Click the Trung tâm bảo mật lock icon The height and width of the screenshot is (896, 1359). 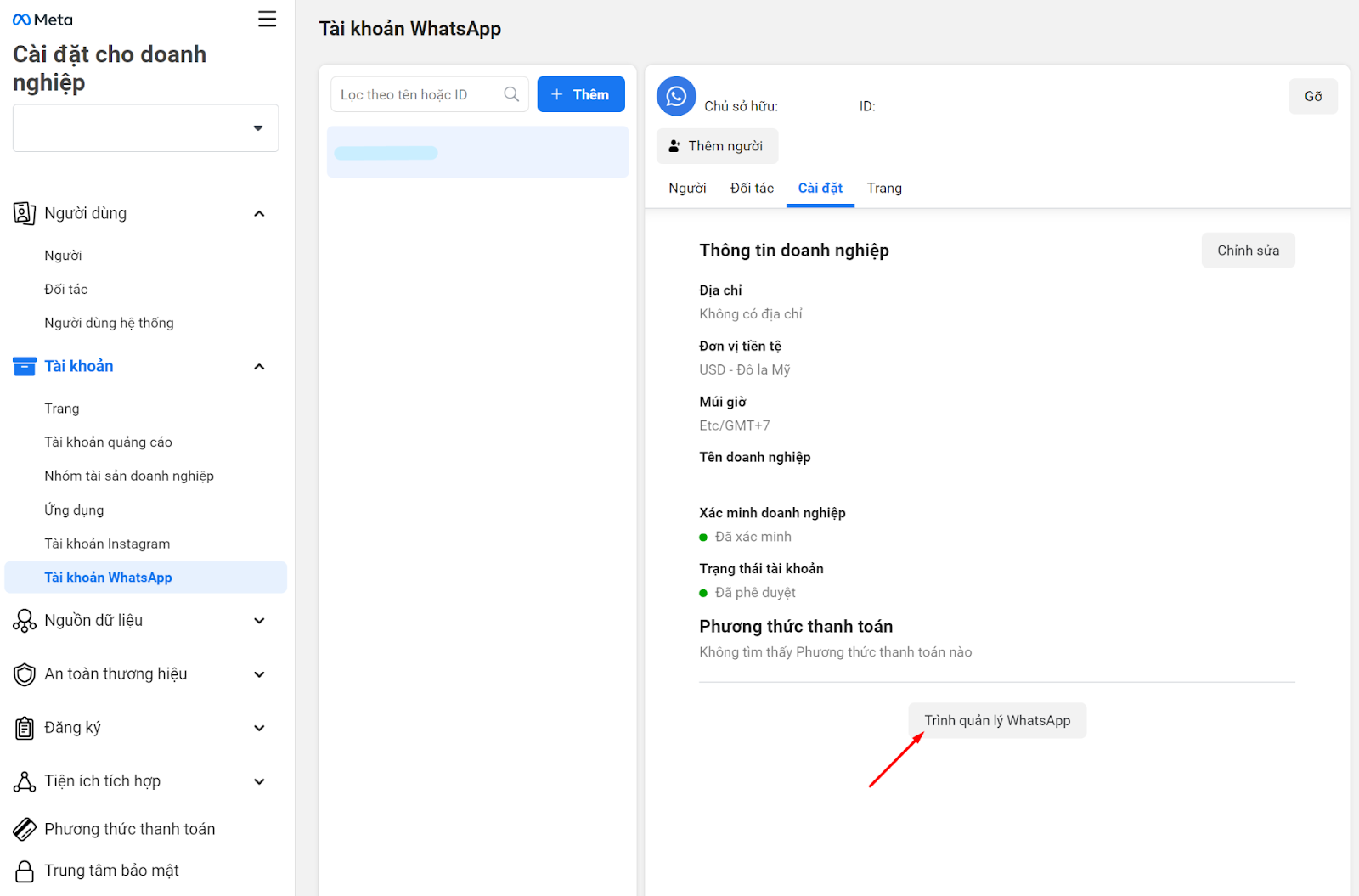point(25,871)
